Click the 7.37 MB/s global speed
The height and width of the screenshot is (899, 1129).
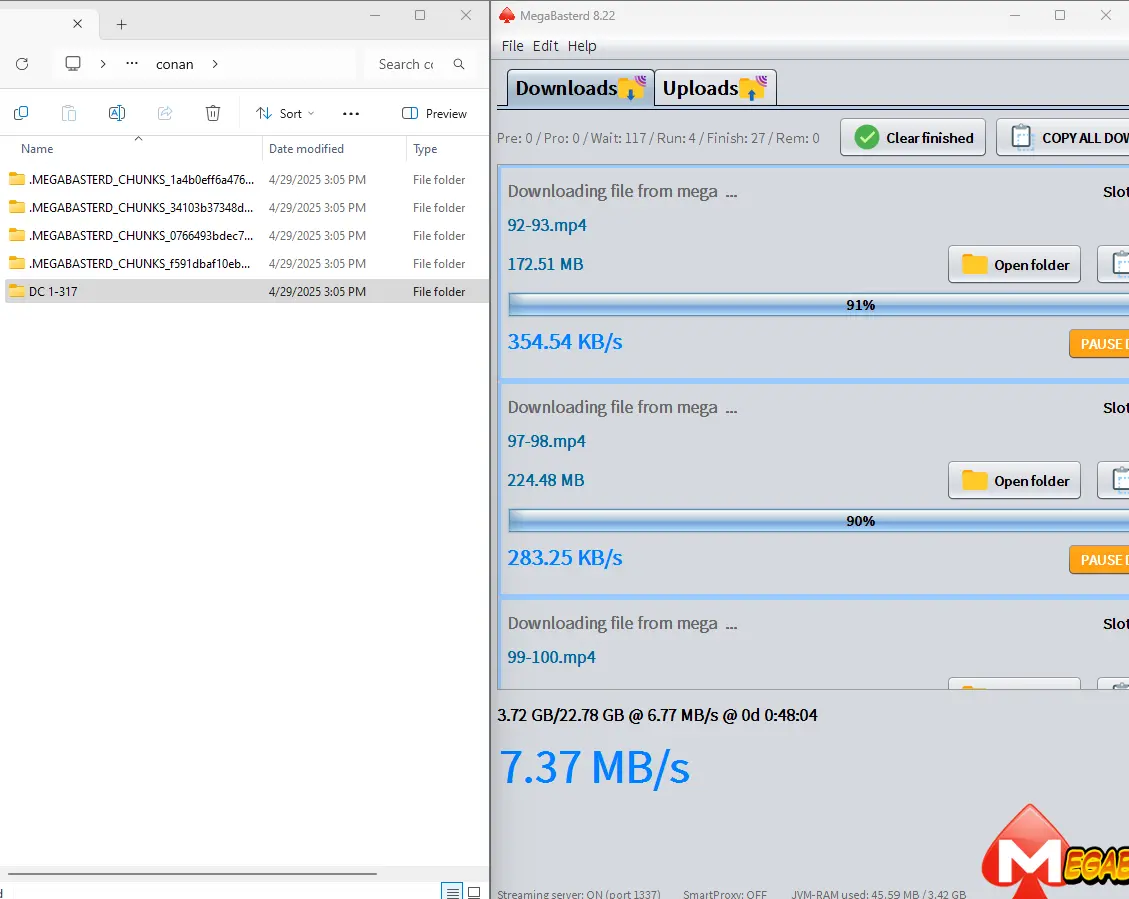point(595,767)
